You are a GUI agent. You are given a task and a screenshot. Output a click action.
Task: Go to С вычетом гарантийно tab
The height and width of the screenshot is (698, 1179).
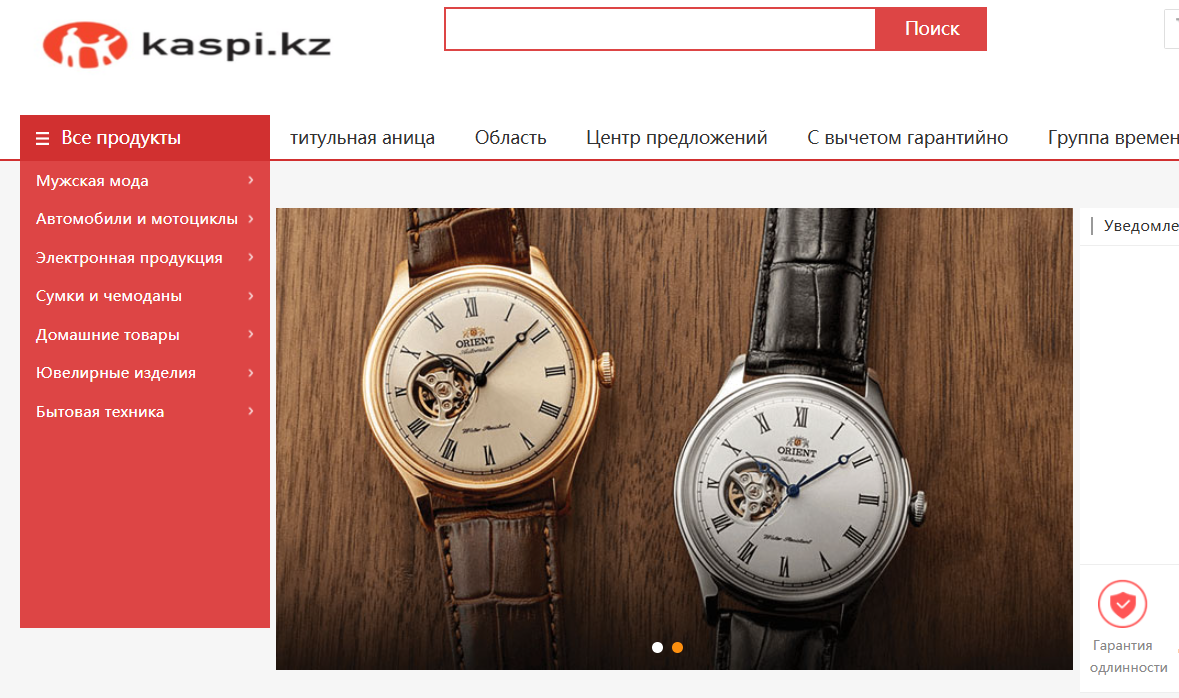click(908, 138)
